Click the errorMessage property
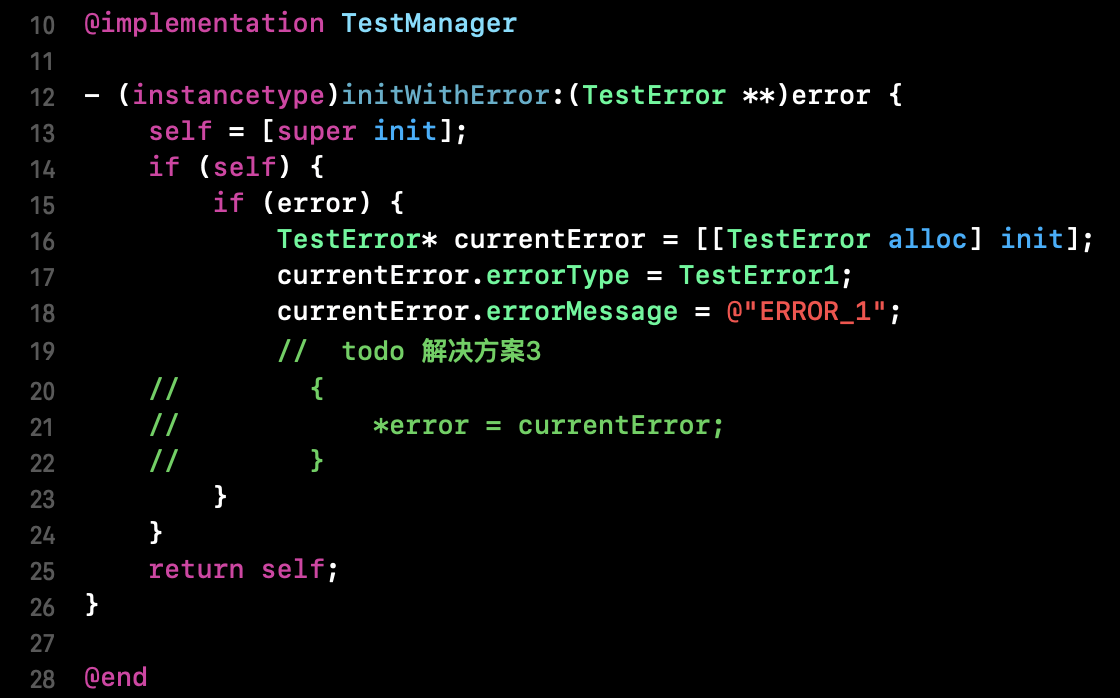The image size is (1120, 698). tap(581, 312)
